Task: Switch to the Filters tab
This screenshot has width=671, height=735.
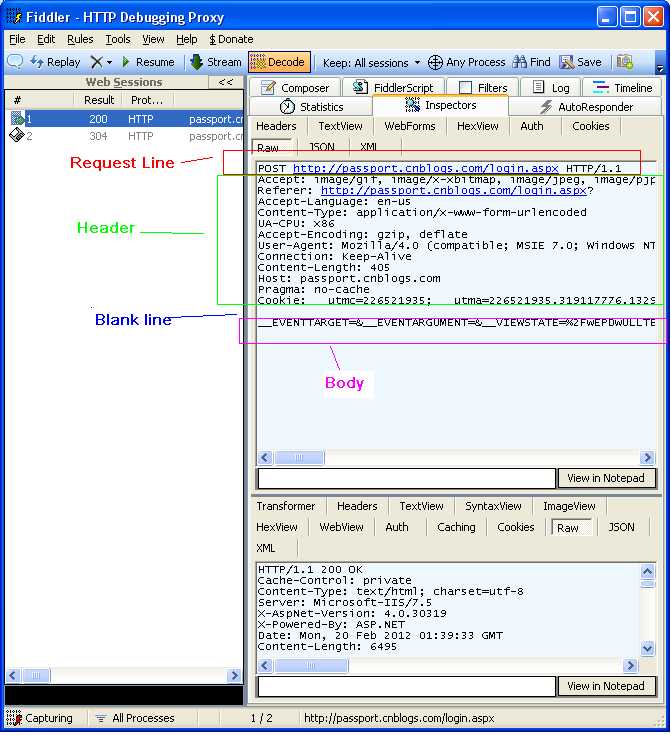Action: pyautogui.click(x=483, y=88)
